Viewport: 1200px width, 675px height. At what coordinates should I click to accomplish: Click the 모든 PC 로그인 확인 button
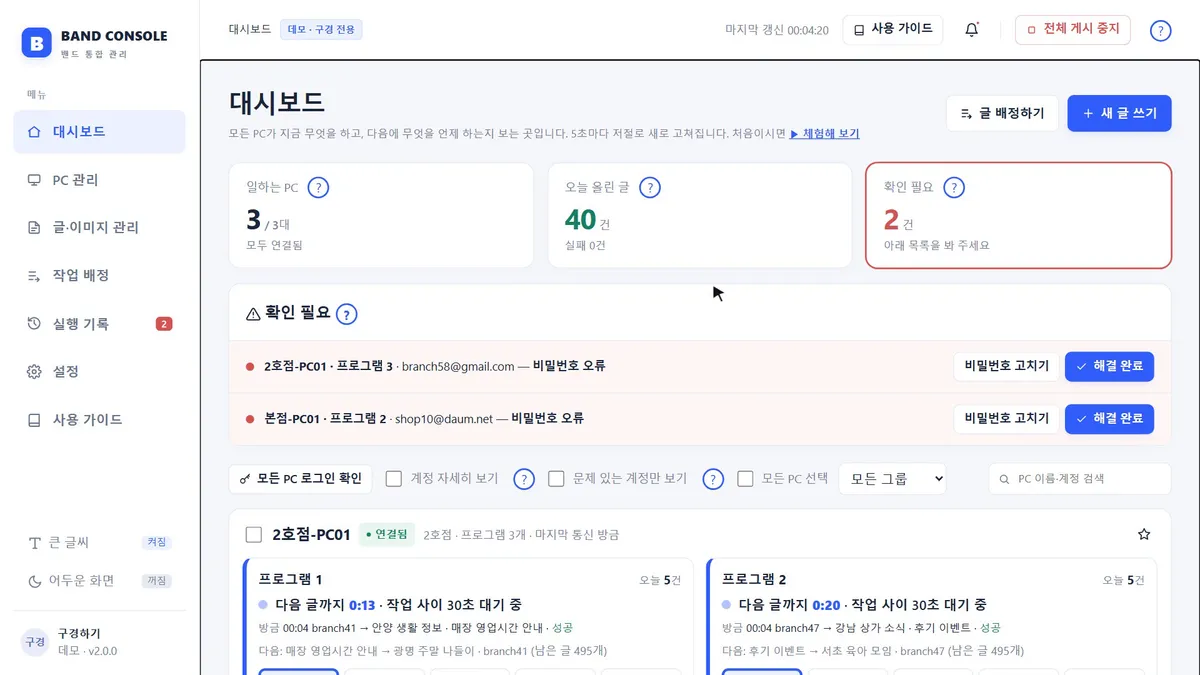click(301, 479)
